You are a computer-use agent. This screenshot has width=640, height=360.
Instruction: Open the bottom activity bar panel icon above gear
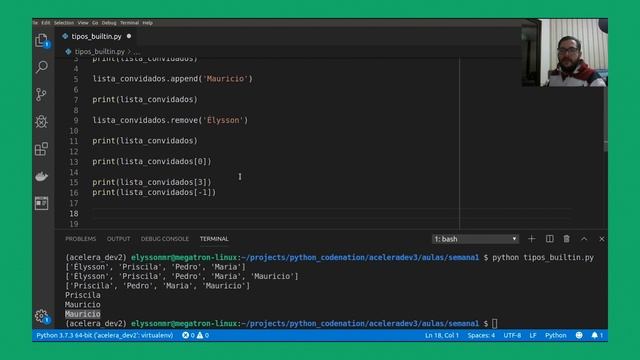pyautogui.click(x=42, y=203)
